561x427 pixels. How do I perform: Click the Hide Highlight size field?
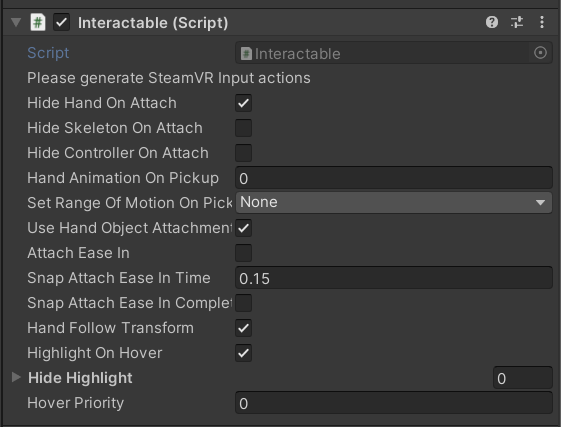point(523,378)
